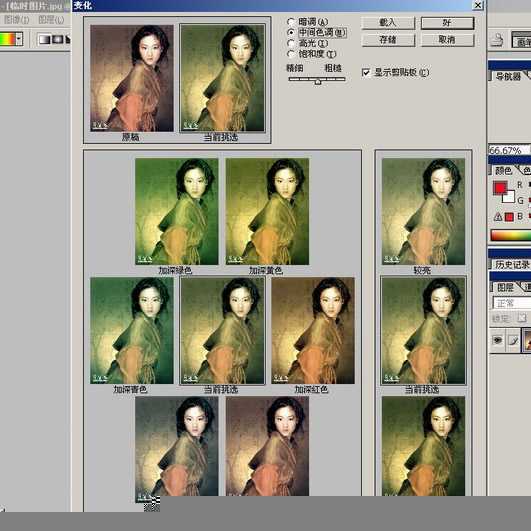531x531 pixels.
Task: Confirm with the 好 (OK) button
Action: (x=447, y=23)
